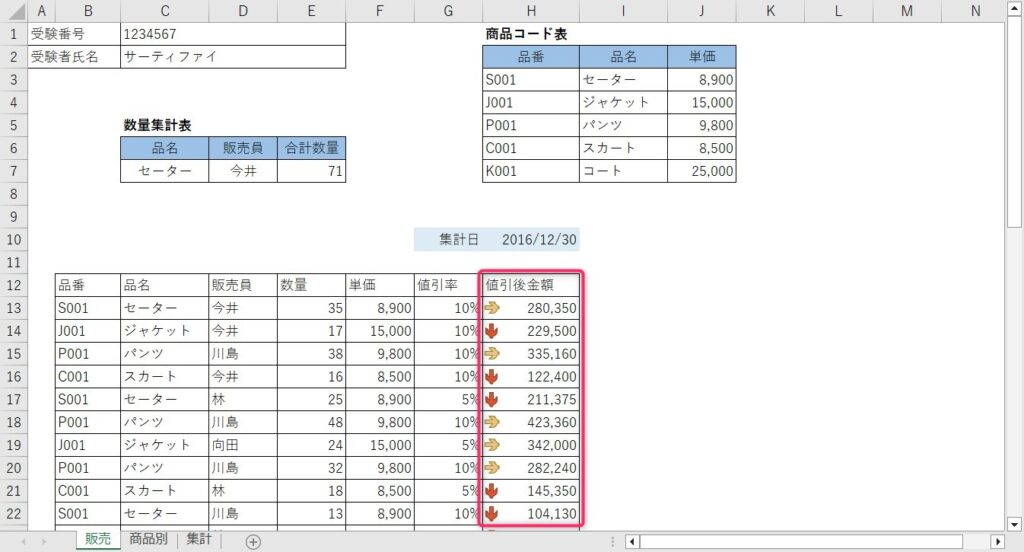Click the 値引後金額 header cell
Viewport: 1024px width, 552px height.
click(530, 285)
